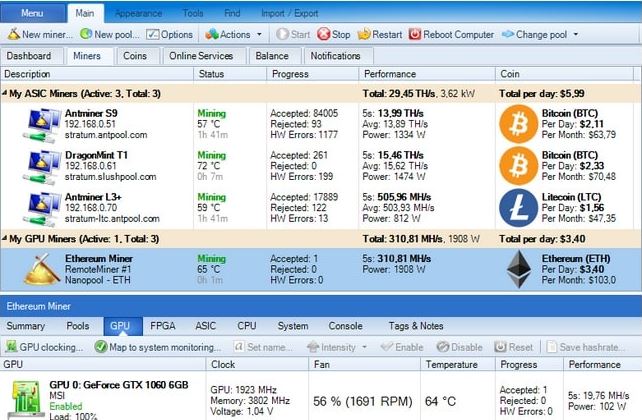This screenshot has height=420, width=642.
Task: Sort by Status column header
Action: click(x=230, y=74)
